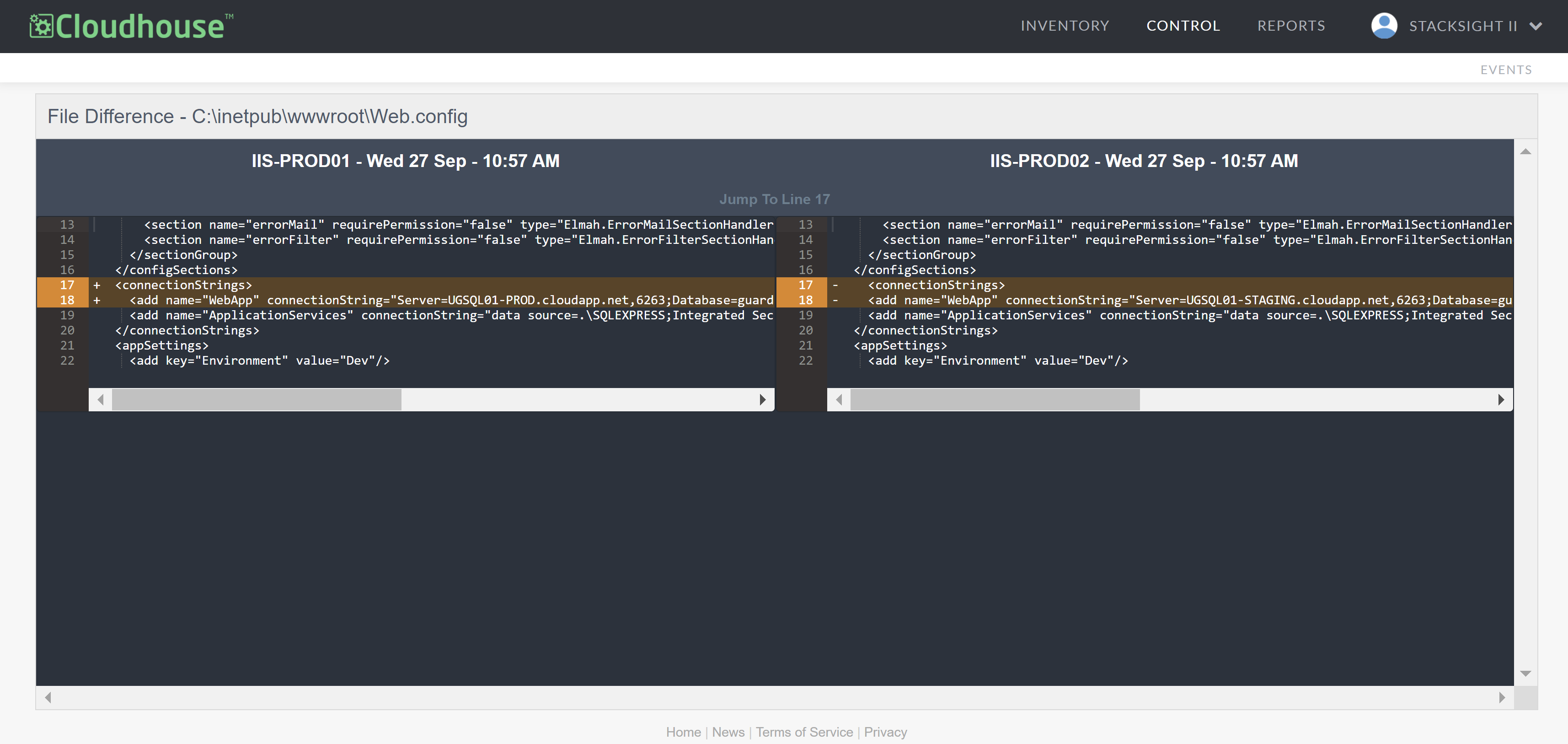1568x744 pixels.
Task: Click the user avatar icon
Action: click(x=1384, y=26)
